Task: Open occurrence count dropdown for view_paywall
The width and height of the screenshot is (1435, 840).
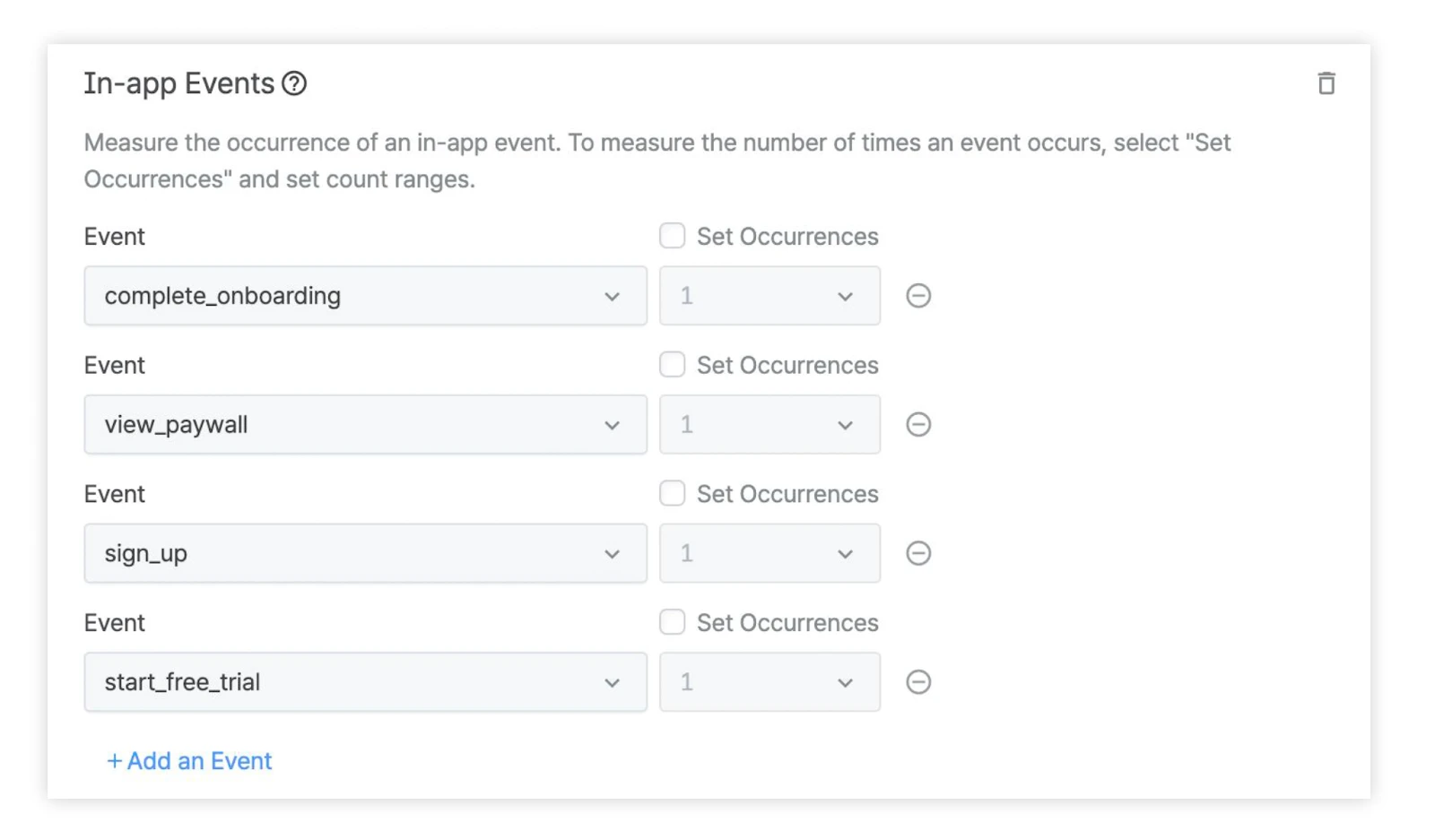Action: coord(770,425)
